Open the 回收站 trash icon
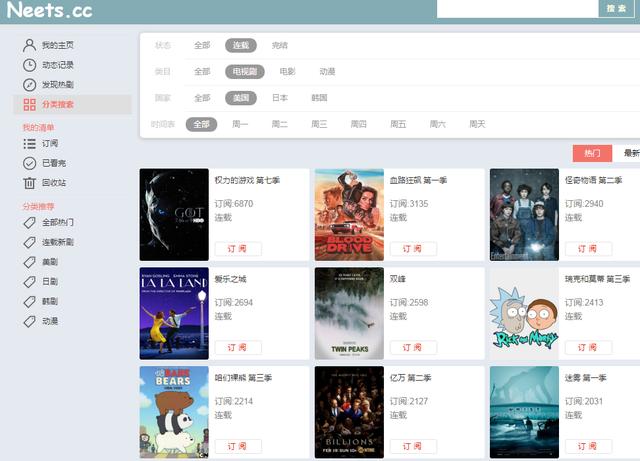 coord(29,183)
